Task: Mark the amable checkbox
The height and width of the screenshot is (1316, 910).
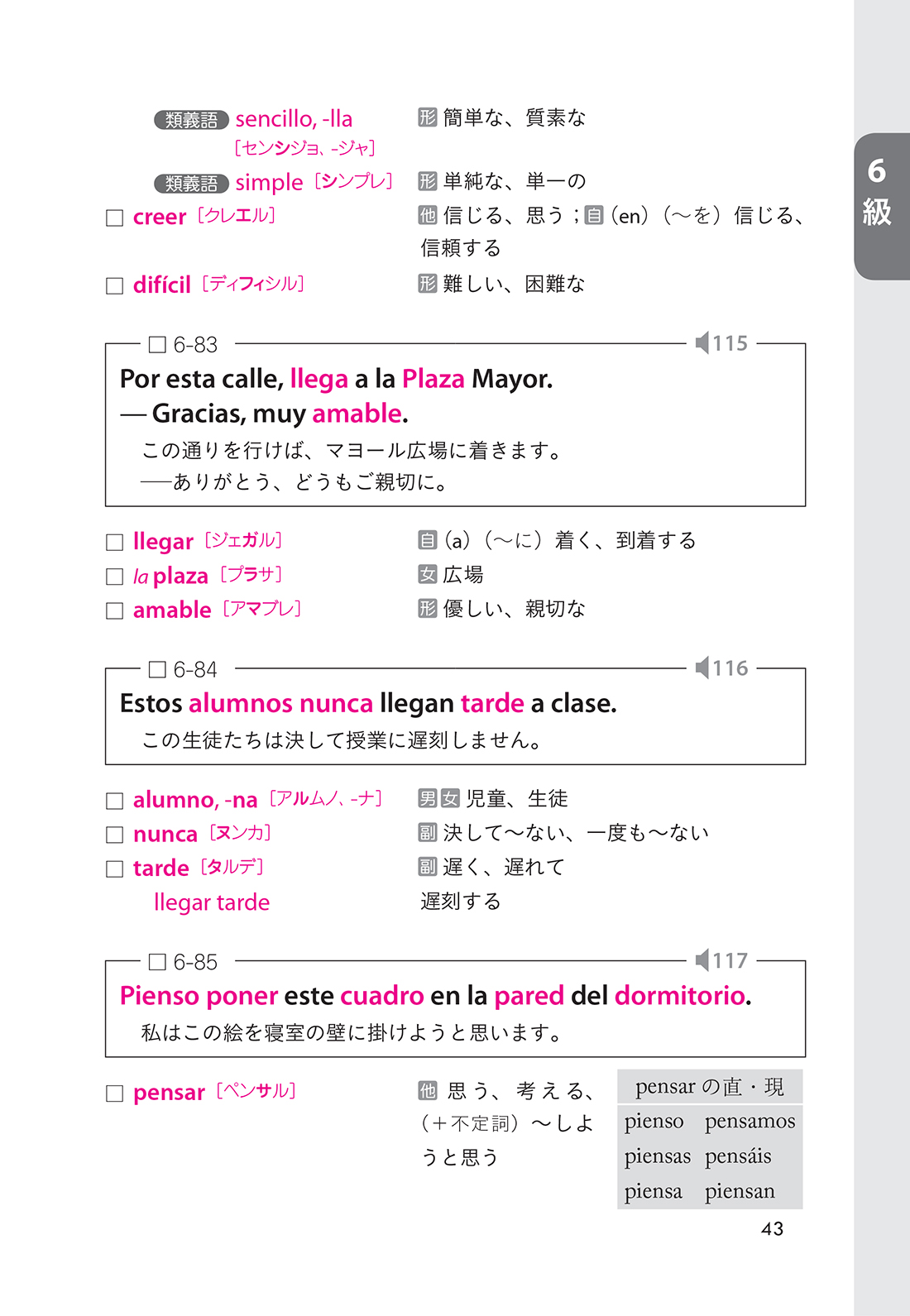Action: [x=115, y=611]
